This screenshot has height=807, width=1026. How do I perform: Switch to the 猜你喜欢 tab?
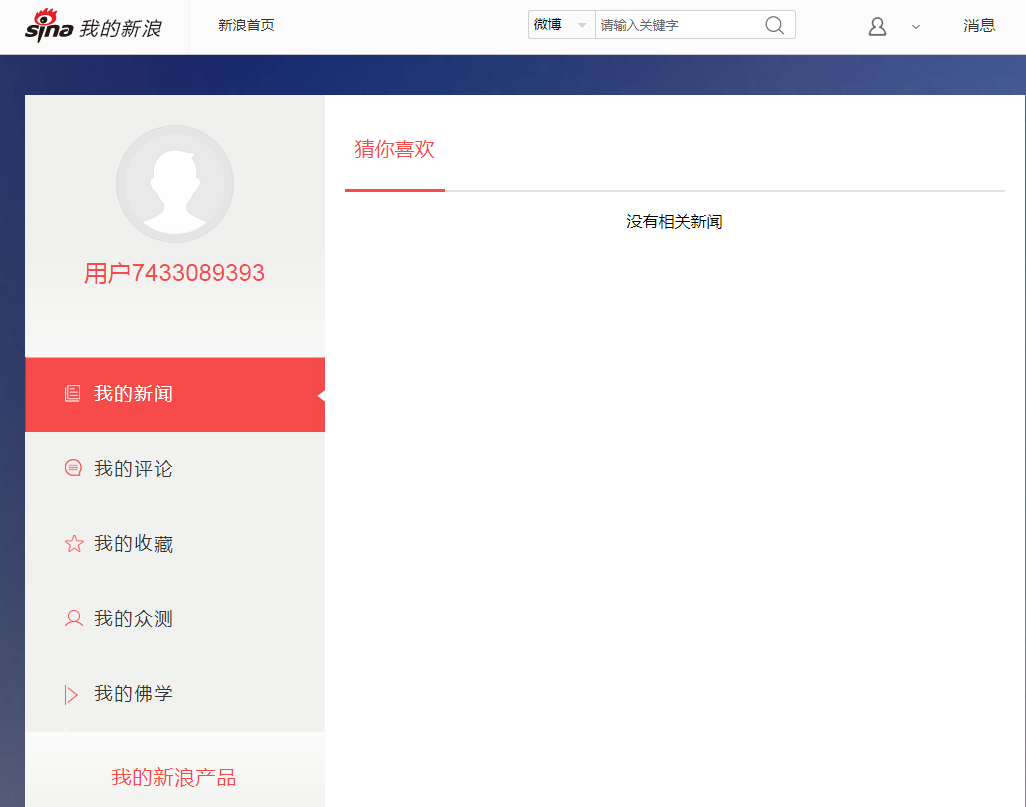[x=394, y=148]
